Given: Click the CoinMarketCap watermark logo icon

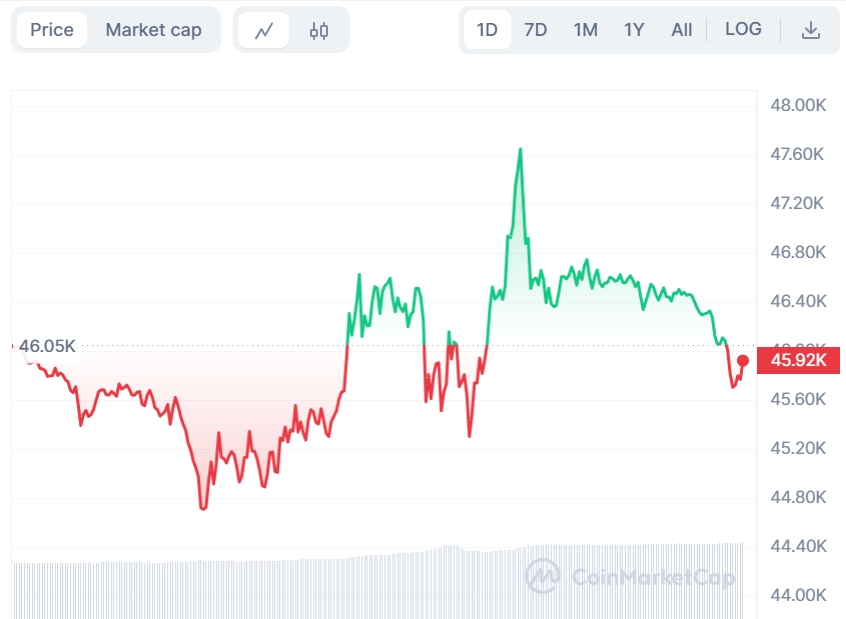Looking at the screenshot, I should point(543,576).
